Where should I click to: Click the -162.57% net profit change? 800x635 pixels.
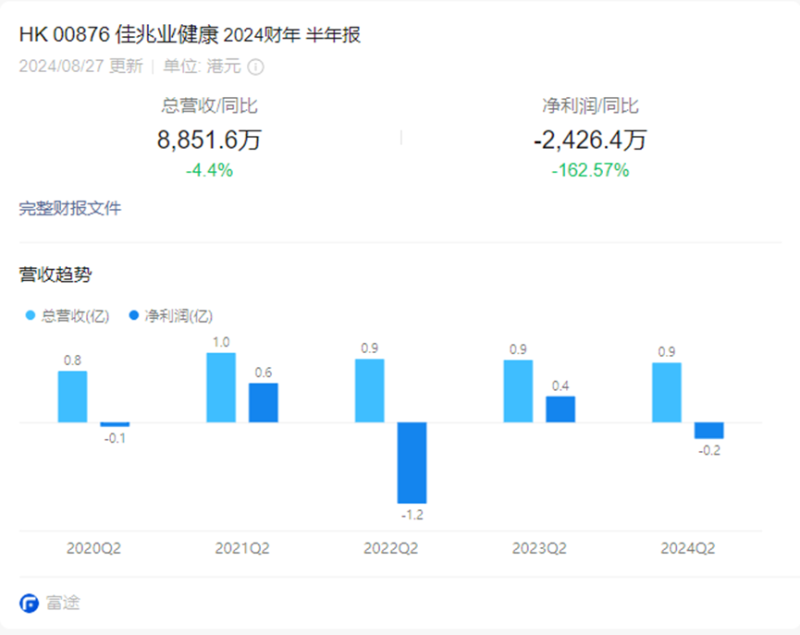point(590,170)
